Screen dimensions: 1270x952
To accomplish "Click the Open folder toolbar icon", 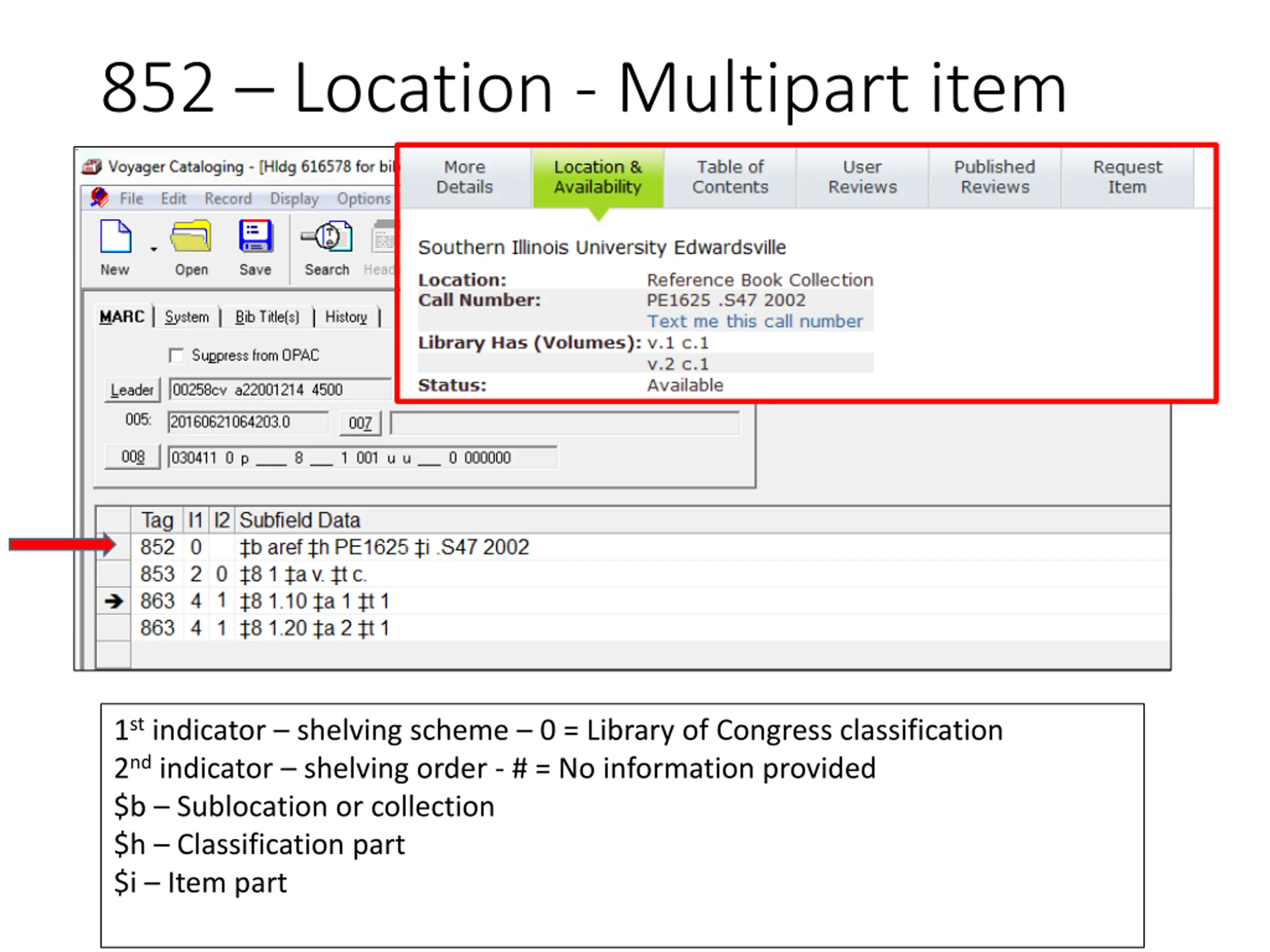I will (x=190, y=236).
